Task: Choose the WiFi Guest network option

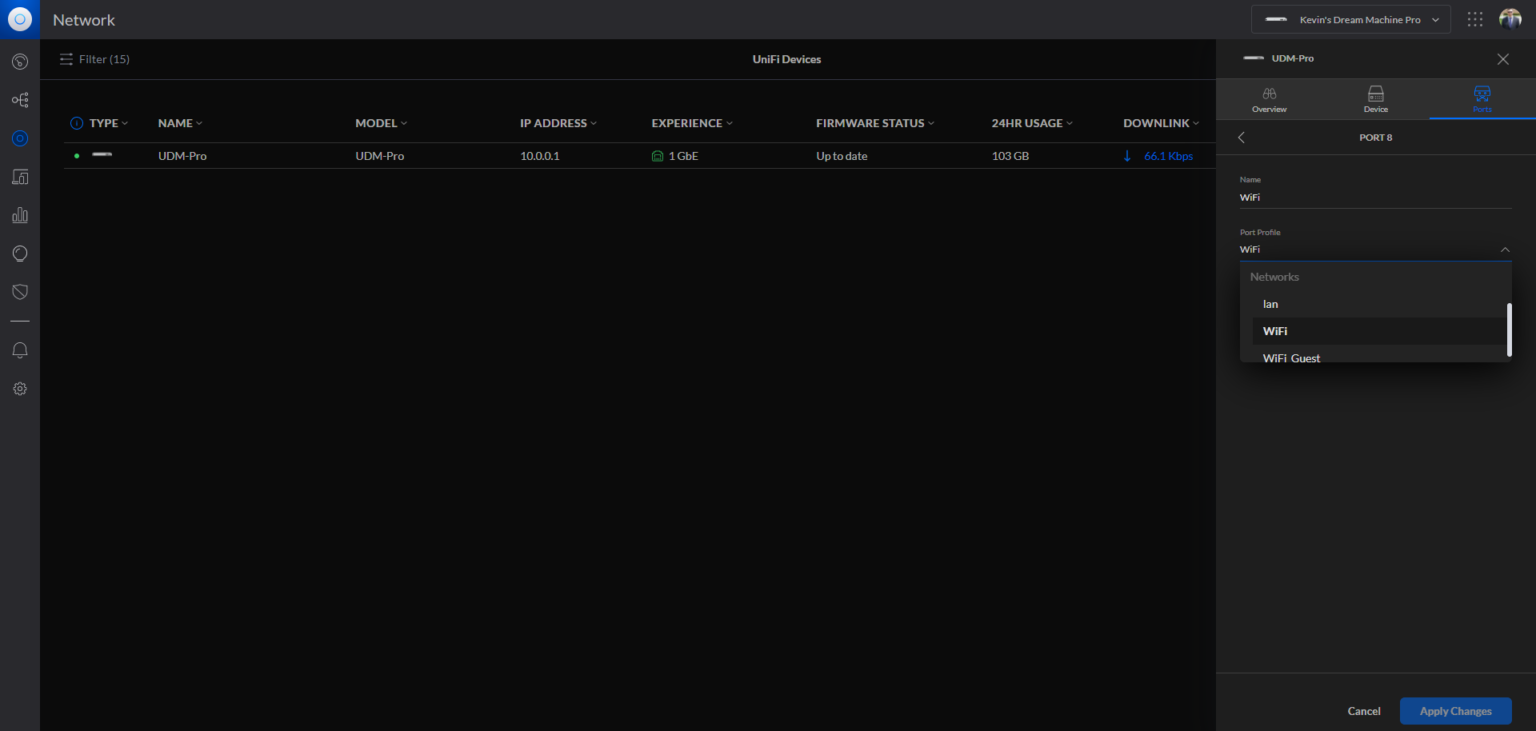Action: click(x=1376, y=357)
